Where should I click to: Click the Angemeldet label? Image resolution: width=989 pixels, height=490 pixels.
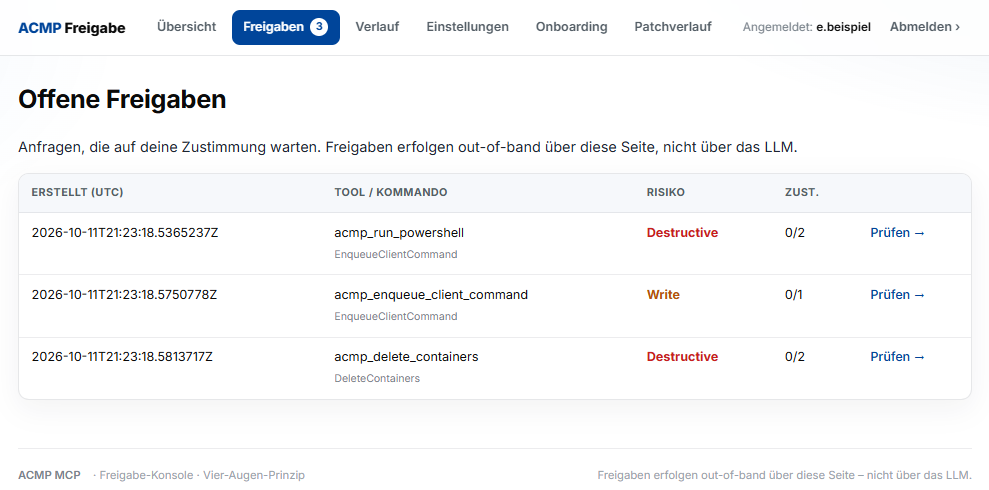click(x=778, y=27)
